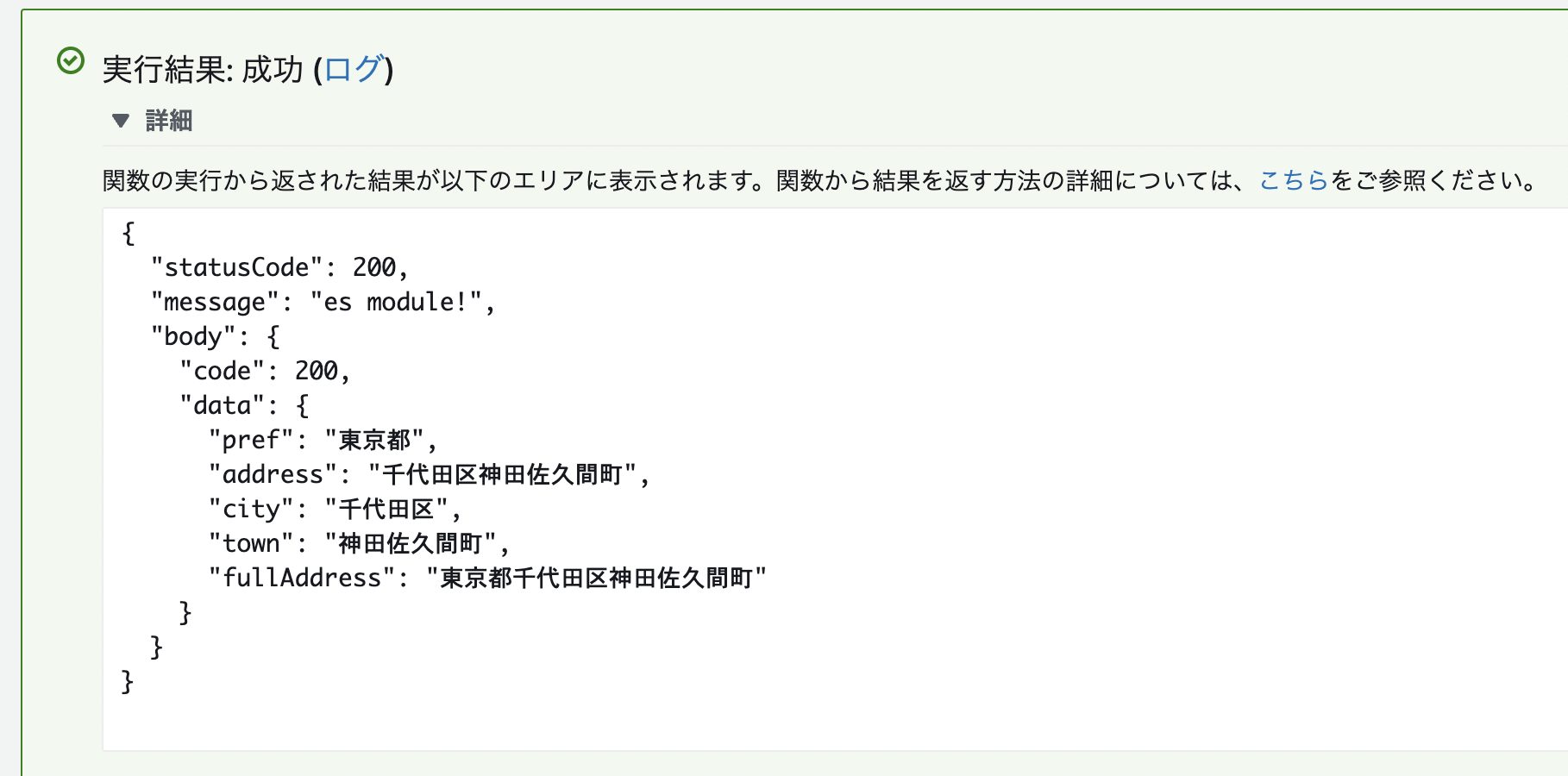1568x776 pixels.
Task: Click the final closing brace of the JSON
Action: 128,681
